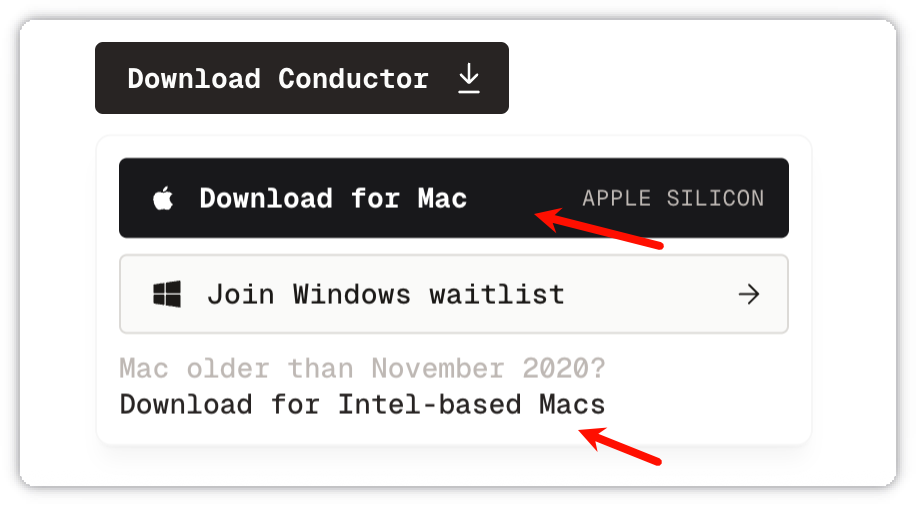916x506 pixels.
Task: Click the word "Macs" ending the Intel link
Action: tap(572, 404)
